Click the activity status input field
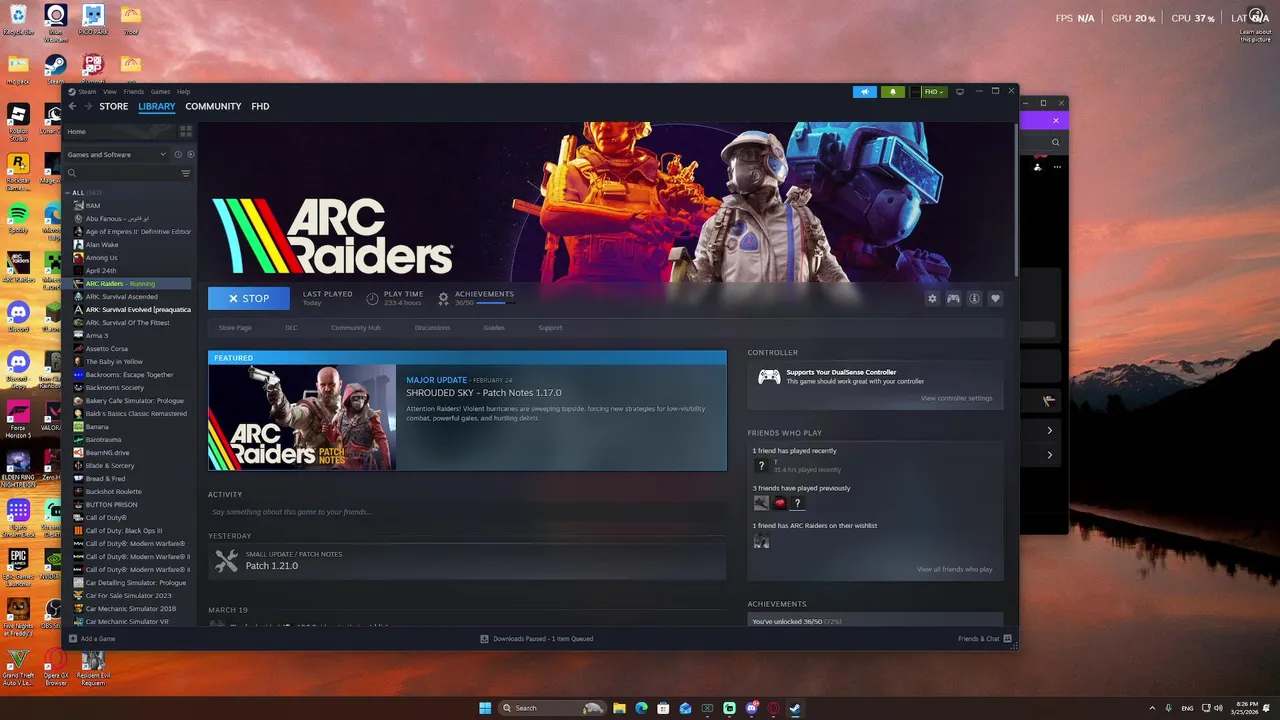The height and width of the screenshot is (720, 1280). point(467,512)
